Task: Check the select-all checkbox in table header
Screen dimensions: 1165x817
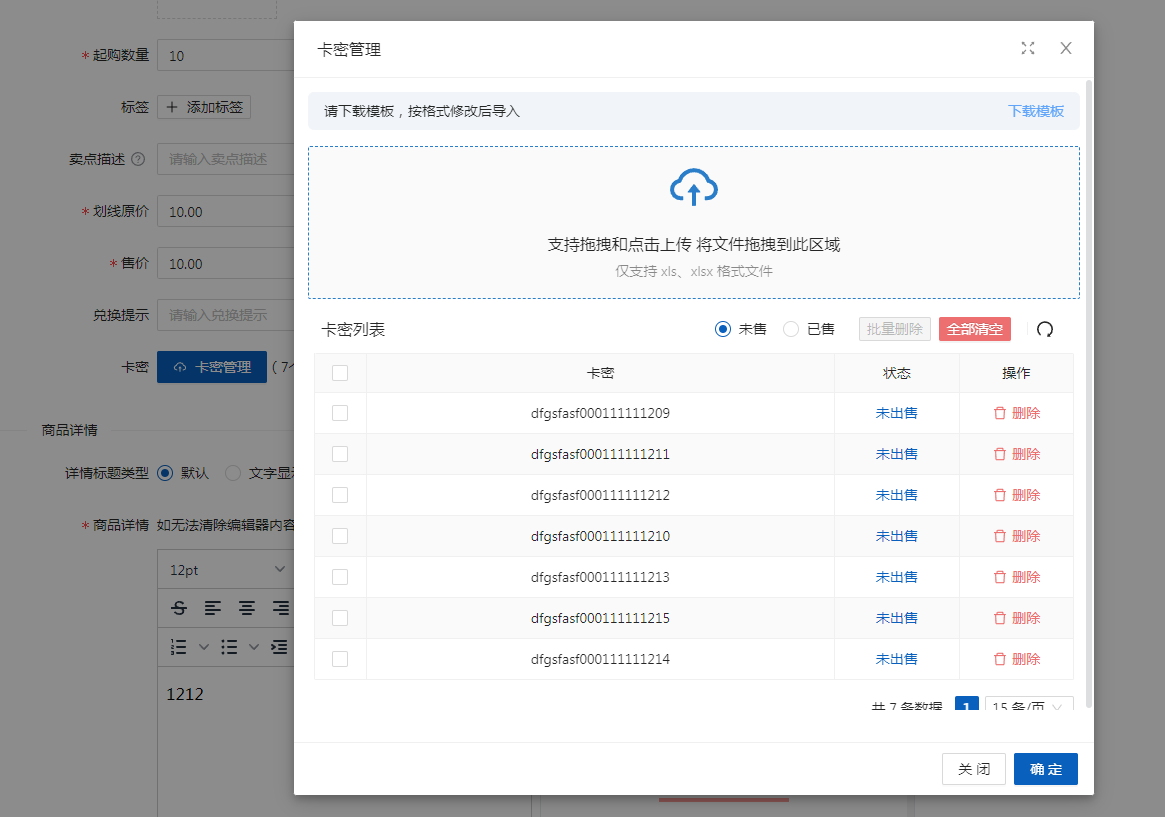Action: [x=340, y=373]
